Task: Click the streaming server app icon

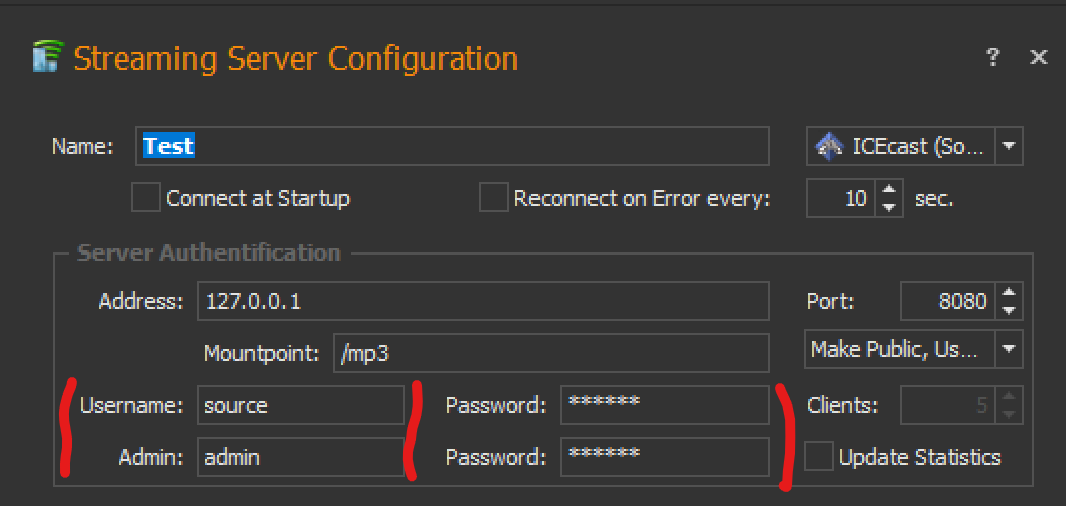Action: [x=45, y=58]
